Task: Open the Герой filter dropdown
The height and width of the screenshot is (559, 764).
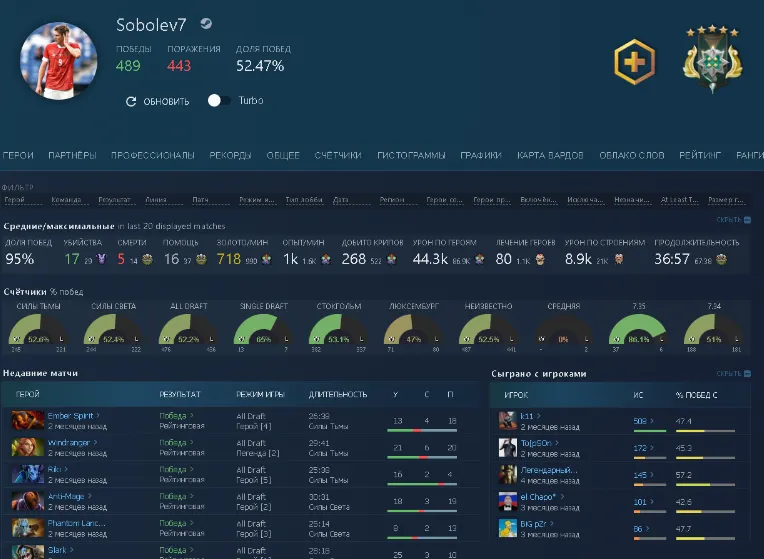Action: coord(23,200)
